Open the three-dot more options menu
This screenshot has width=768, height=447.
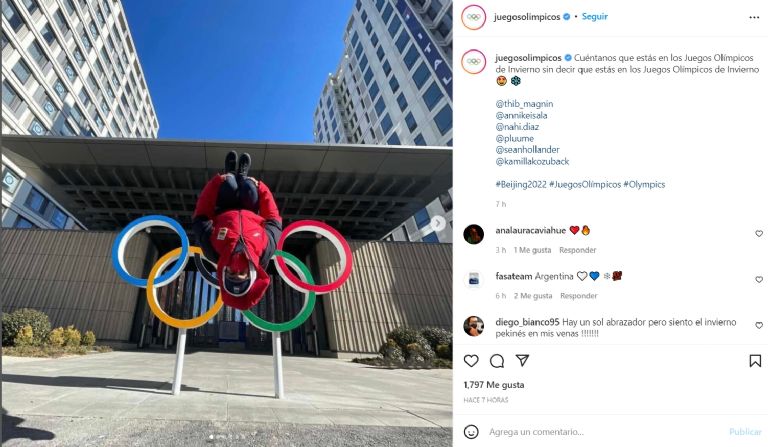[754, 18]
